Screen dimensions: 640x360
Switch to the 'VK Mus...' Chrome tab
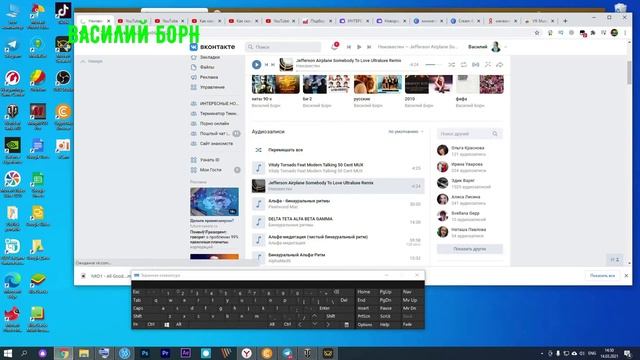539,21
